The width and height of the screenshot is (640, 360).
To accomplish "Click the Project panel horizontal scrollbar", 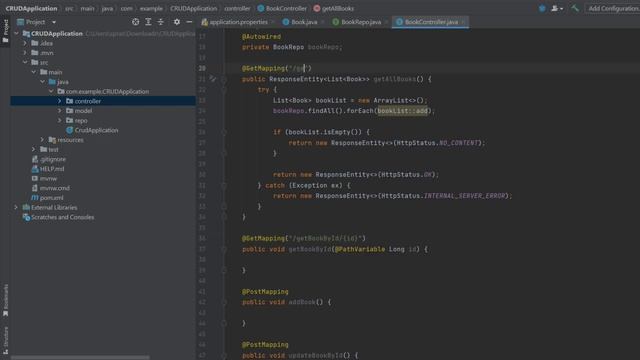I will [80, 358].
